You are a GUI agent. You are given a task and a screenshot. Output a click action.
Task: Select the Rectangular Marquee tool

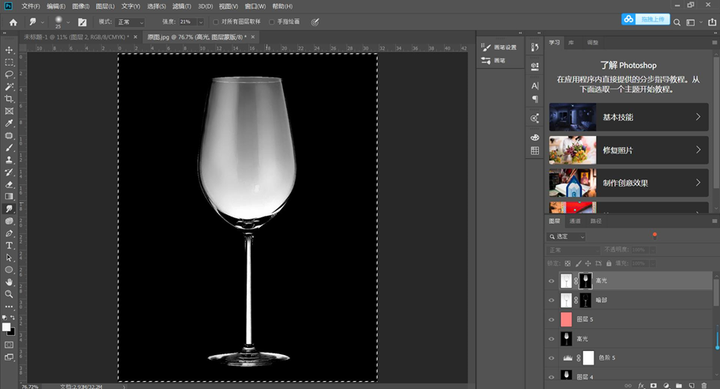pos(9,62)
